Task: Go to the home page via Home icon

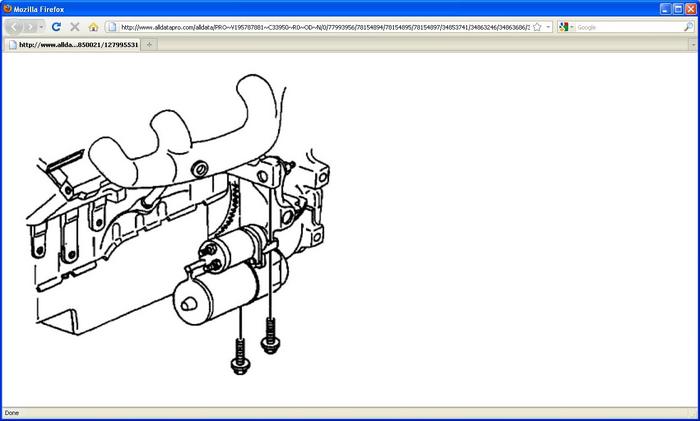Action: pyautogui.click(x=93, y=27)
